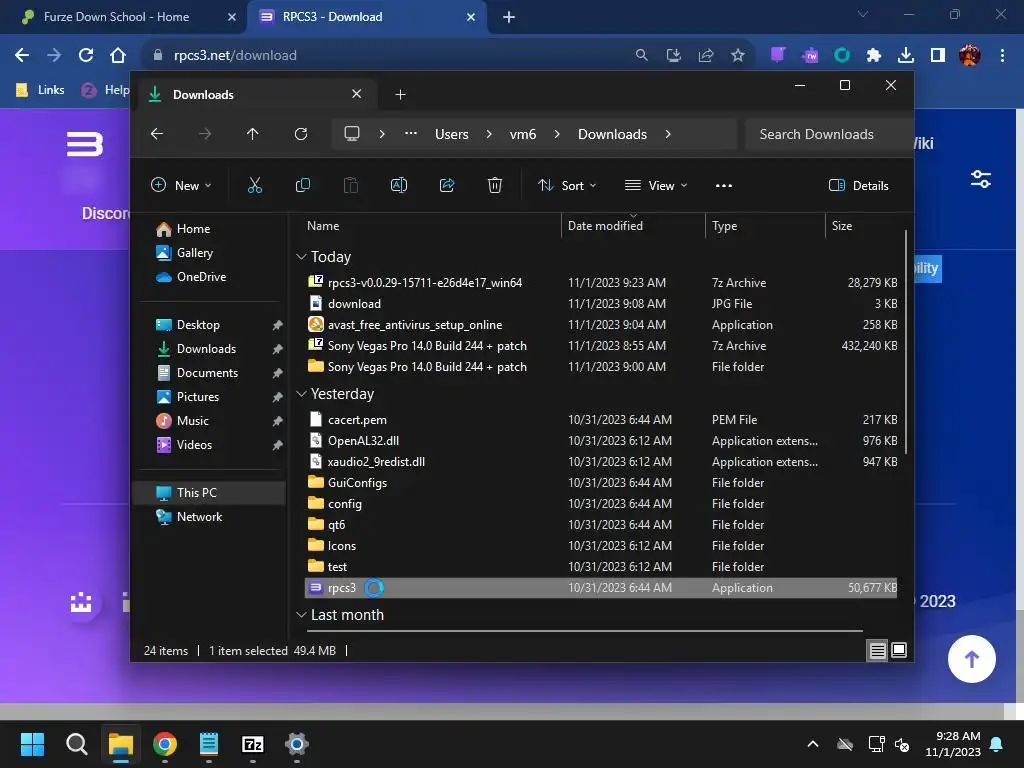This screenshot has width=1024, height=768.
Task: Expand breadcrumb chevron after Users
Action: pos(488,134)
